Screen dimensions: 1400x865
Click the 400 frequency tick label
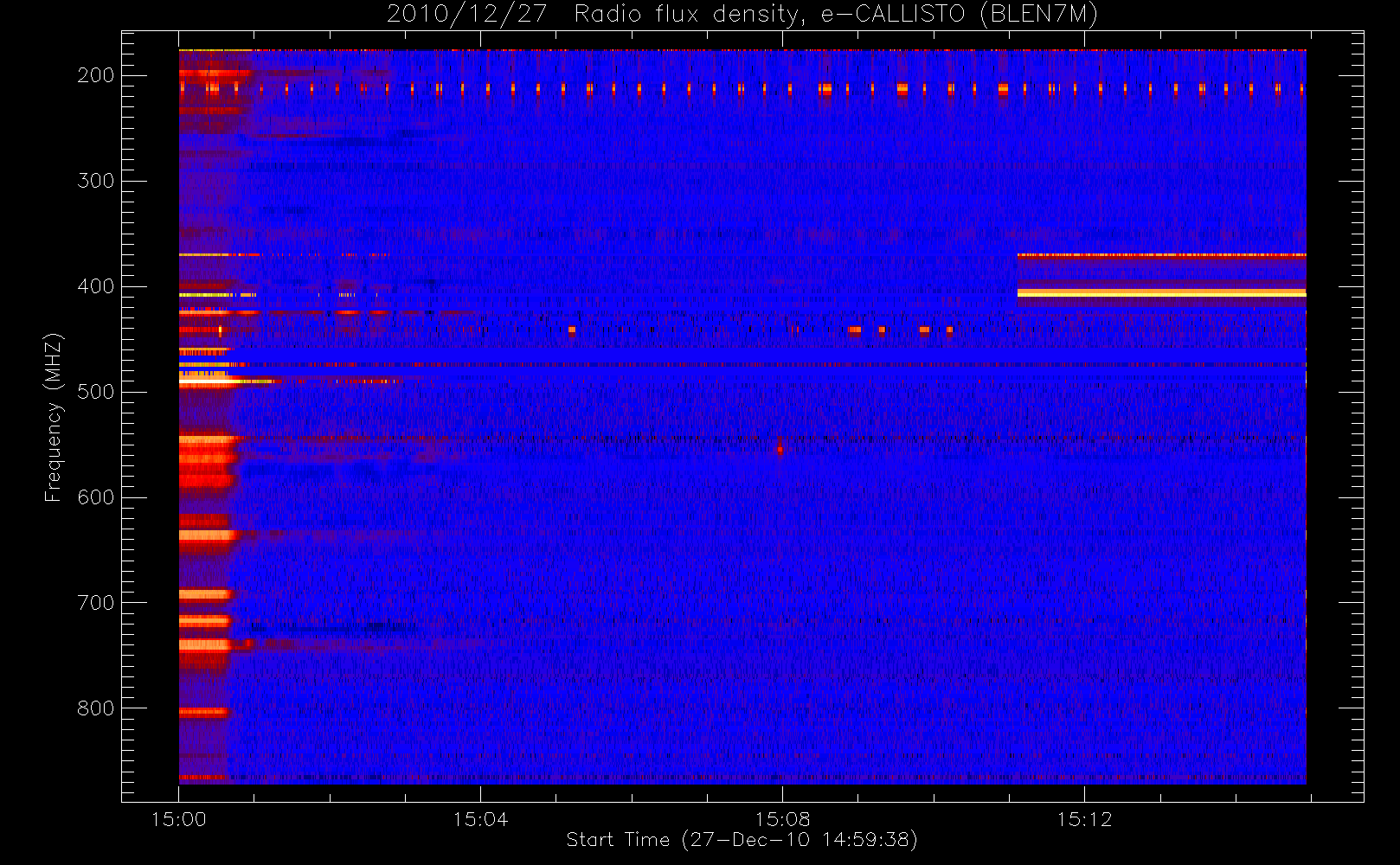coord(96,286)
